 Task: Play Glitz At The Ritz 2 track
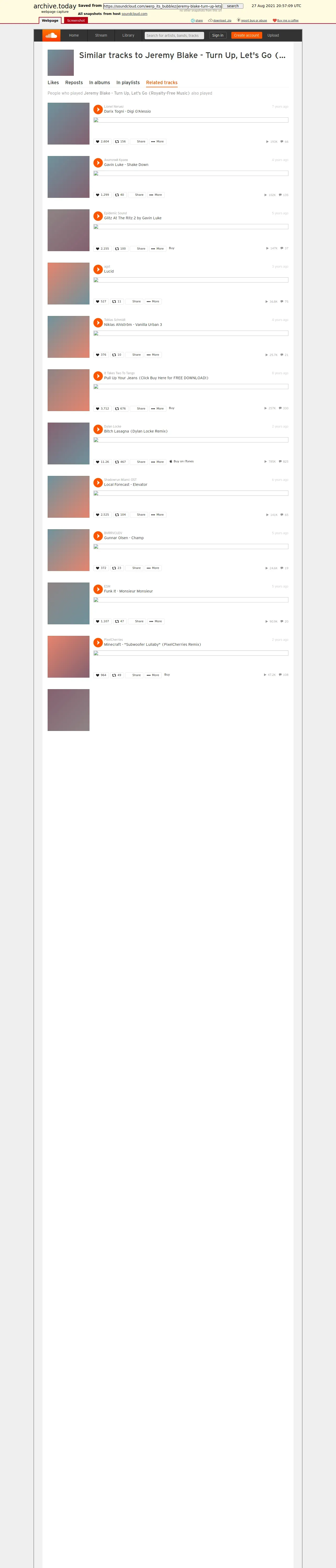[98, 216]
